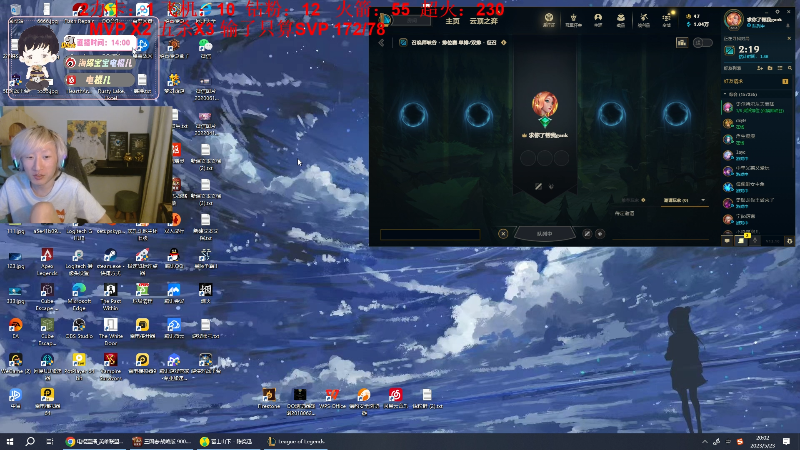The height and width of the screenshot is (450, 800).
Task: Open 123.jpg image file on desktop
Action: tap(15, 259)
